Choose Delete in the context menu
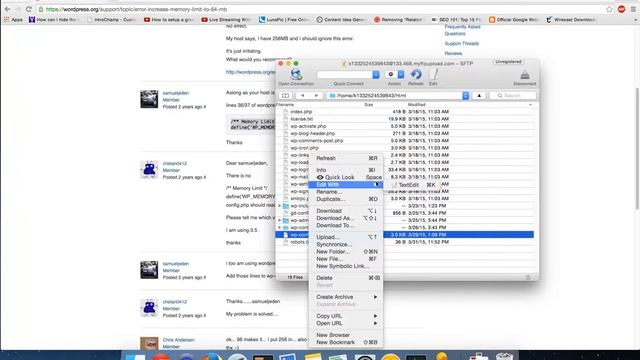The height and width of the screenshot is (360, 640). [x=346, y=278]
